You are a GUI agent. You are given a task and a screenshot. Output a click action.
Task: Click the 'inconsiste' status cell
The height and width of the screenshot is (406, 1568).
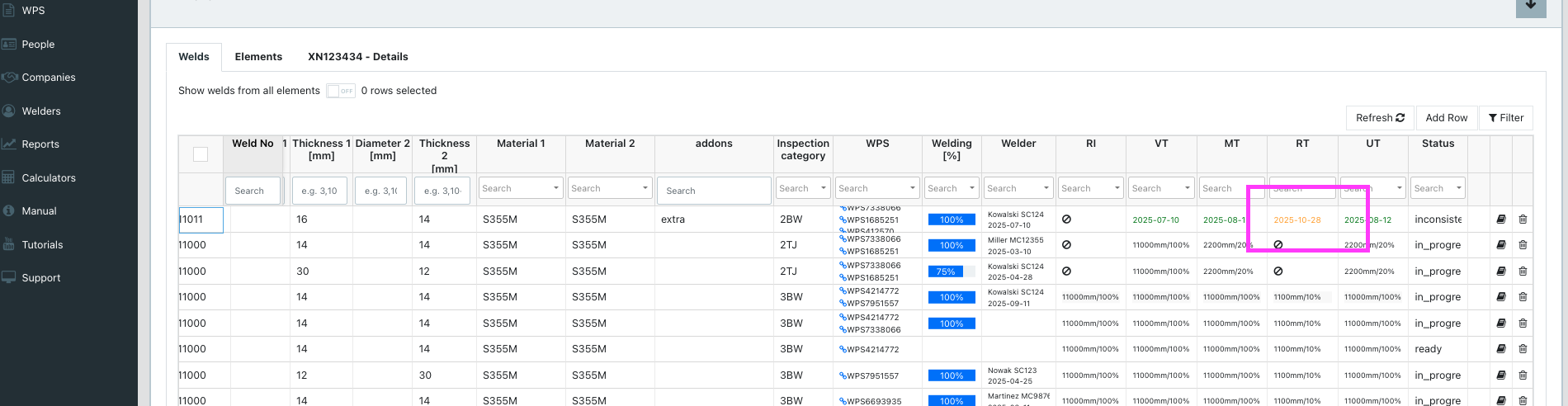(1438, 220)
